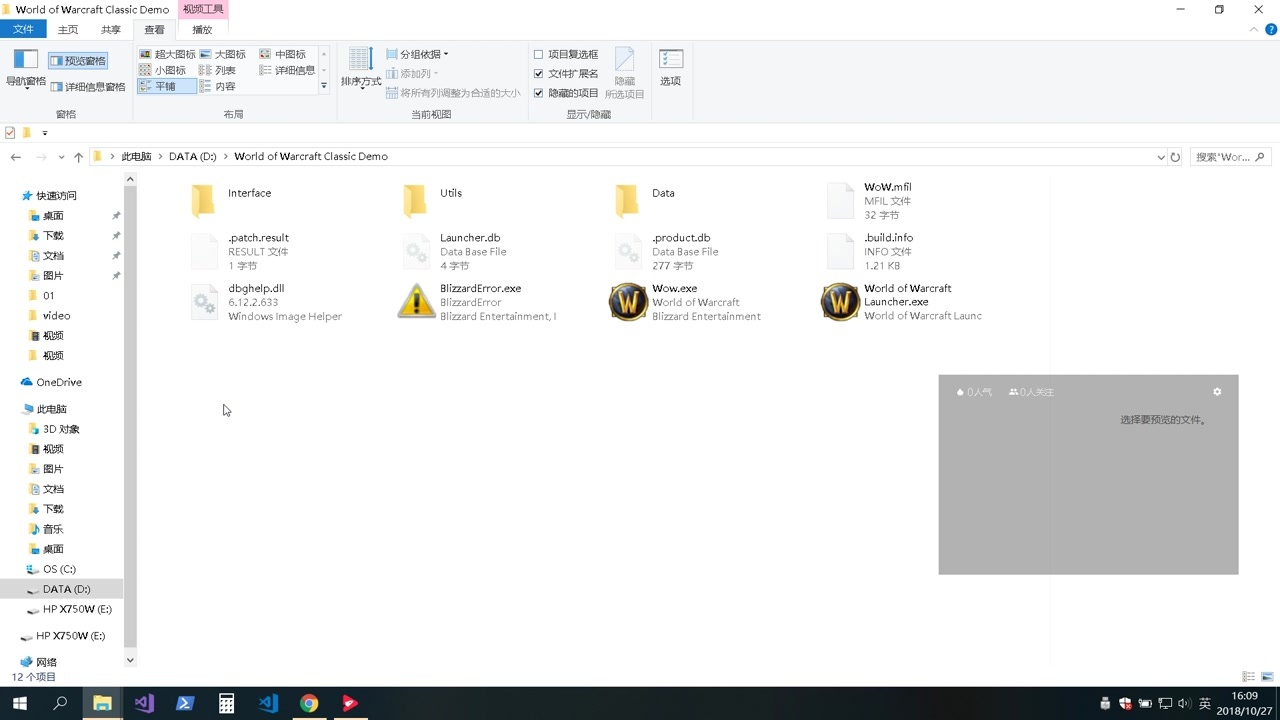Select the dbghelp.dll file
This screenshot has height=720, width=1280.
click(x=266, y=302)
